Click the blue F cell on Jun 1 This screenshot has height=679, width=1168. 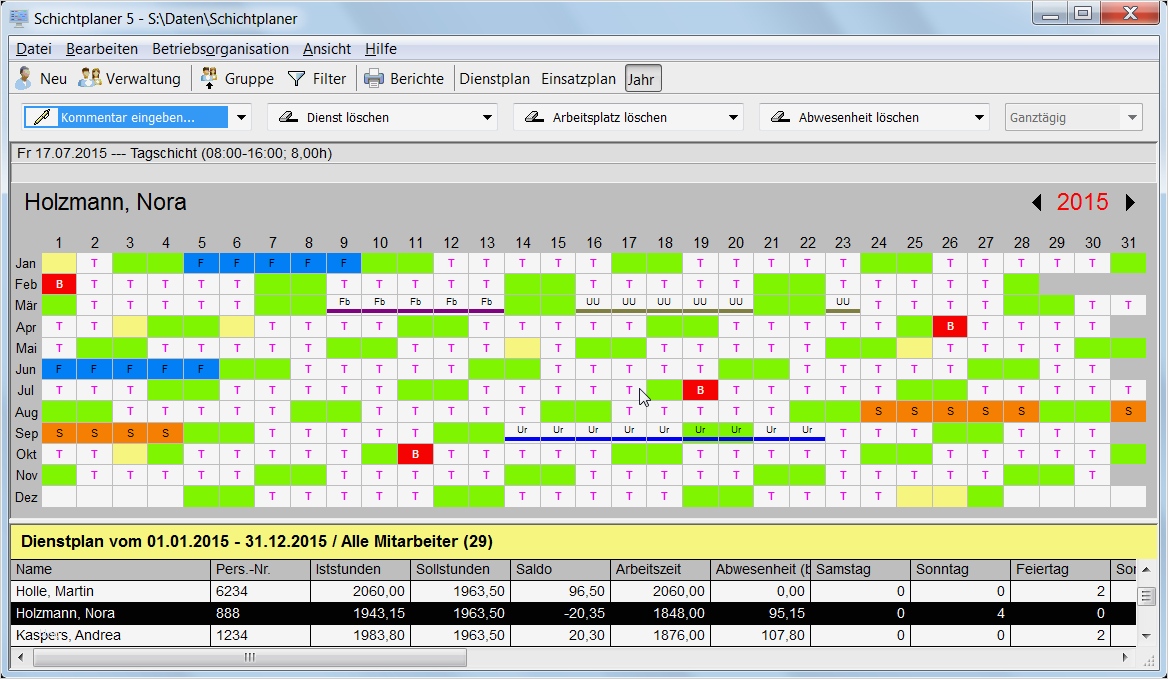pos(59,369)
